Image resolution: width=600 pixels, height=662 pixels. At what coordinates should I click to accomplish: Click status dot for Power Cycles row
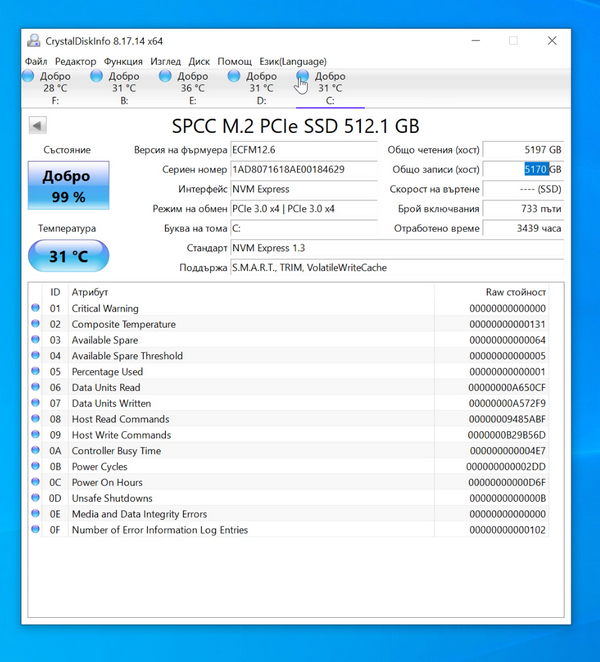tap(35, 466)
